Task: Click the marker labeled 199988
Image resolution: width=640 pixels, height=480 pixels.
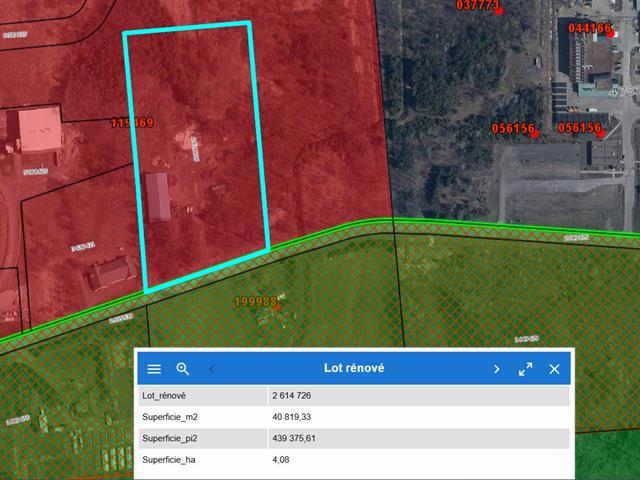Action: coord(279,298)
